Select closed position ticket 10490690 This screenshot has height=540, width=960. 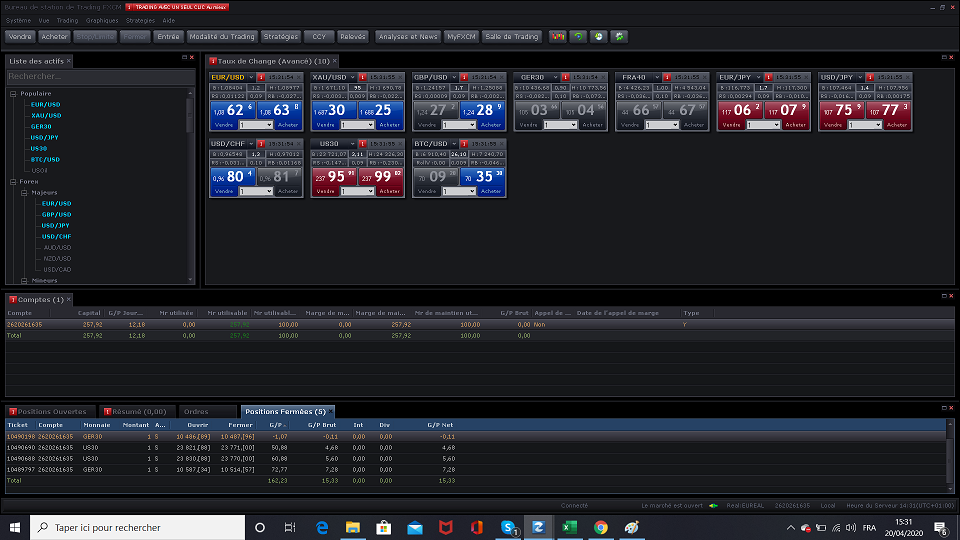[x=476, y=448]
